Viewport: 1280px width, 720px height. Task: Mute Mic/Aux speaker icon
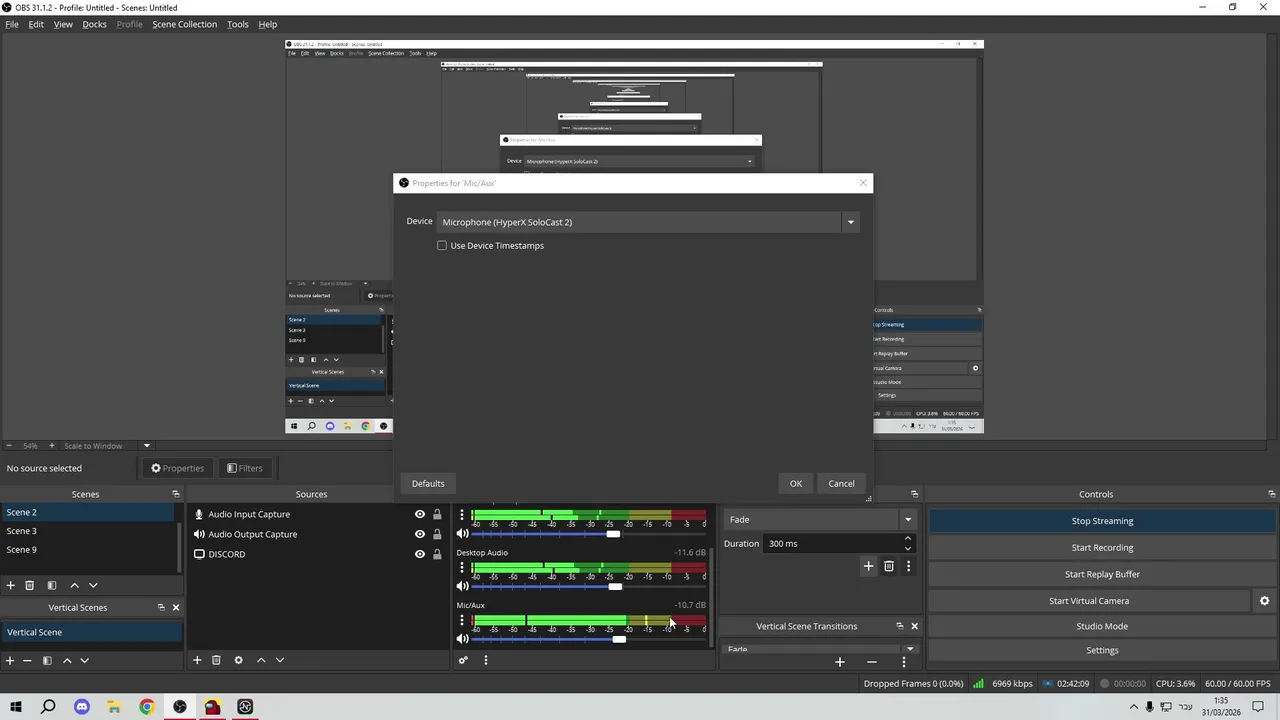point(463,639)
